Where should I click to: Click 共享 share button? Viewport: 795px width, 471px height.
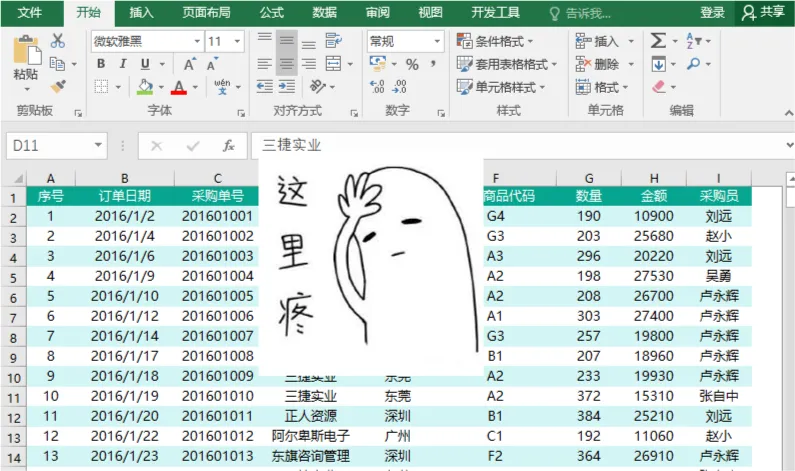[x=764, y=13]
